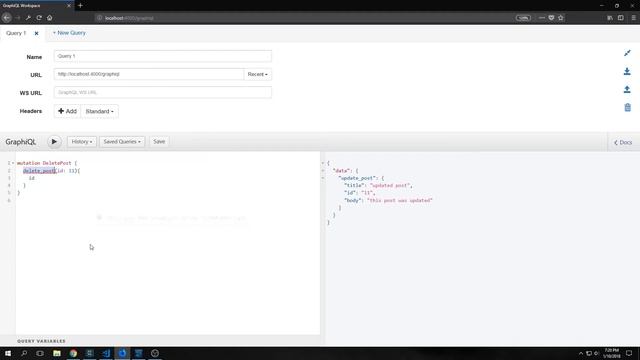640x360 pixels.
Task: Open Task View on the taskbar
Action: click(40, 353)
